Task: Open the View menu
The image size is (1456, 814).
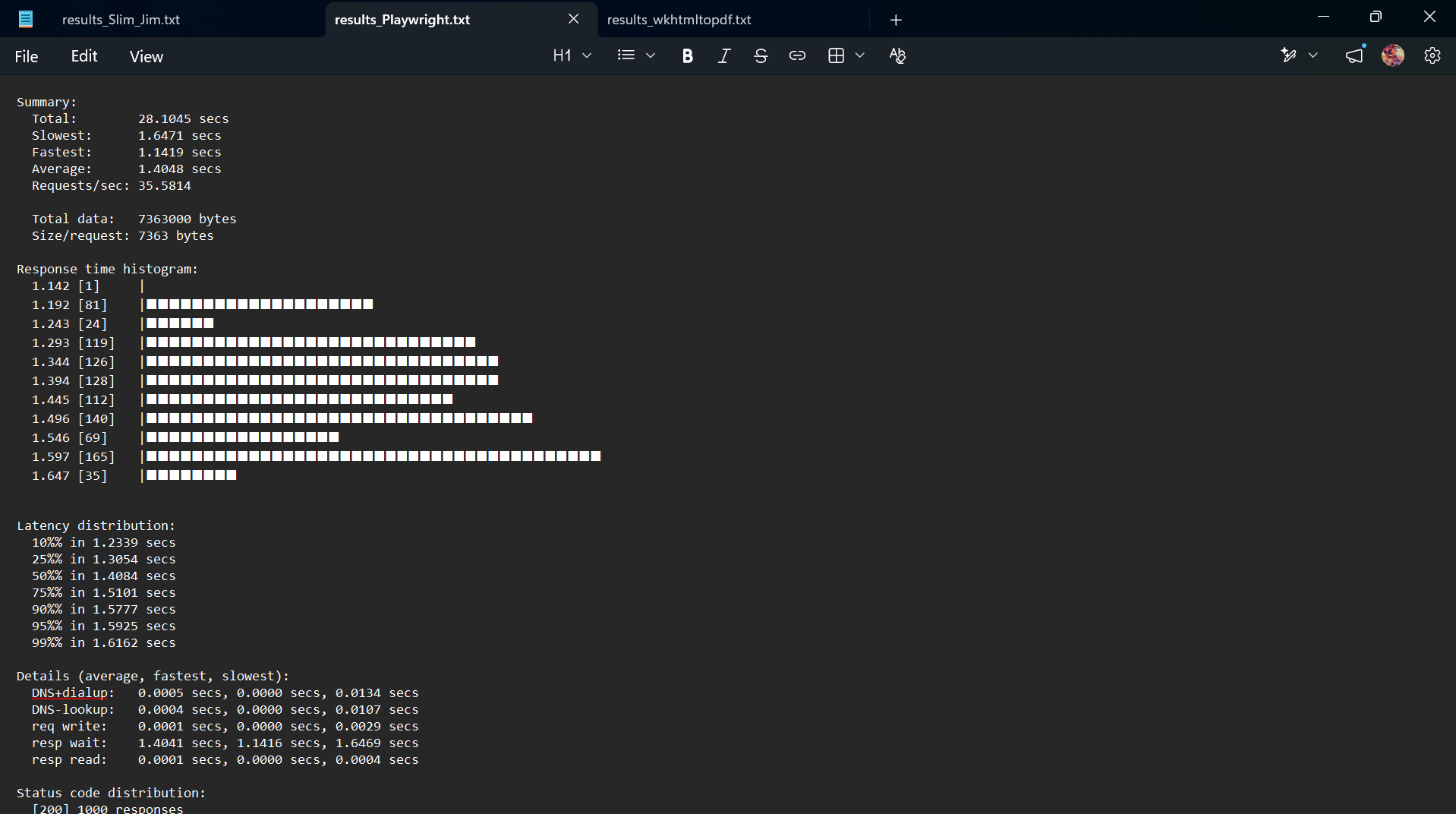Action: [x=147, y=56]
